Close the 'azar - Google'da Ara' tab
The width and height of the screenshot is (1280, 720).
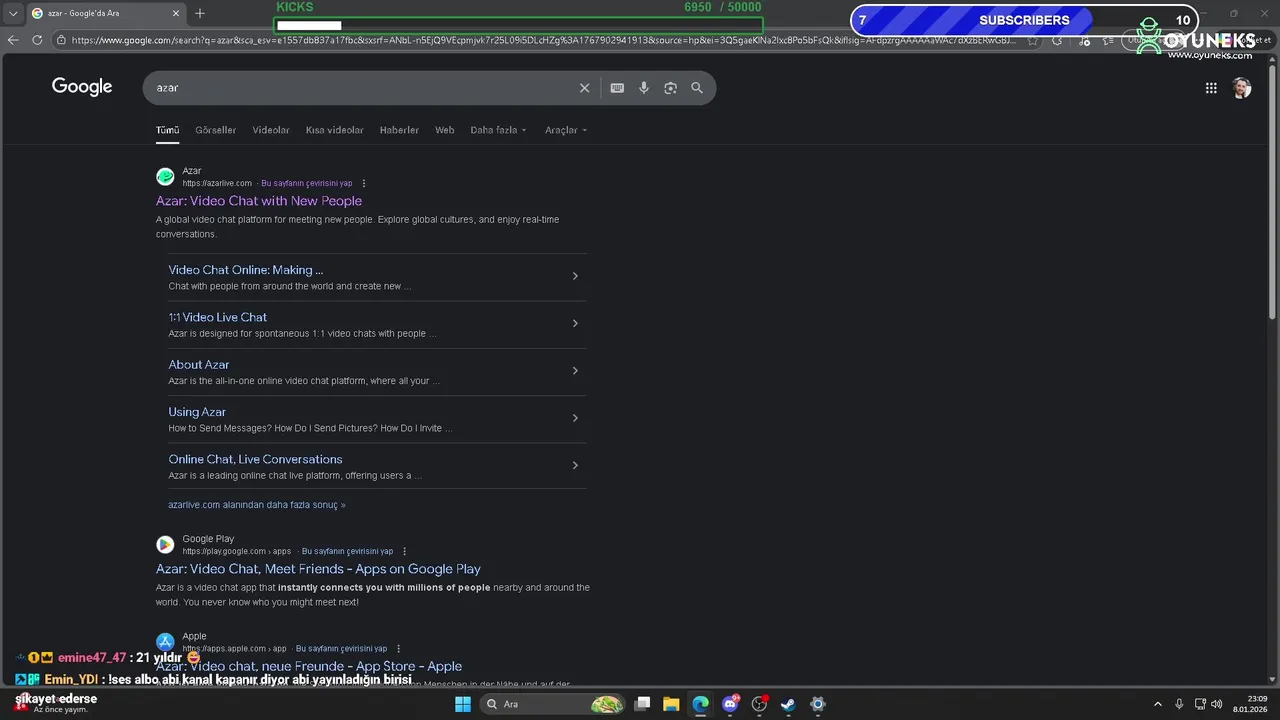tap(176, 13)
